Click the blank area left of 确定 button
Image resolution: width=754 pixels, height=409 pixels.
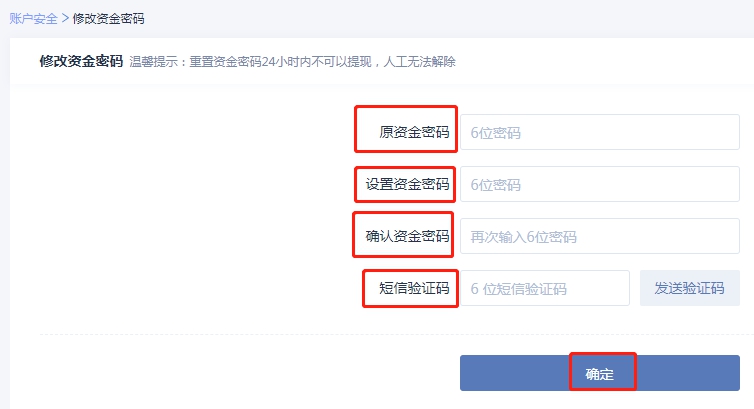pyautogui.click(x=250, y=374)
